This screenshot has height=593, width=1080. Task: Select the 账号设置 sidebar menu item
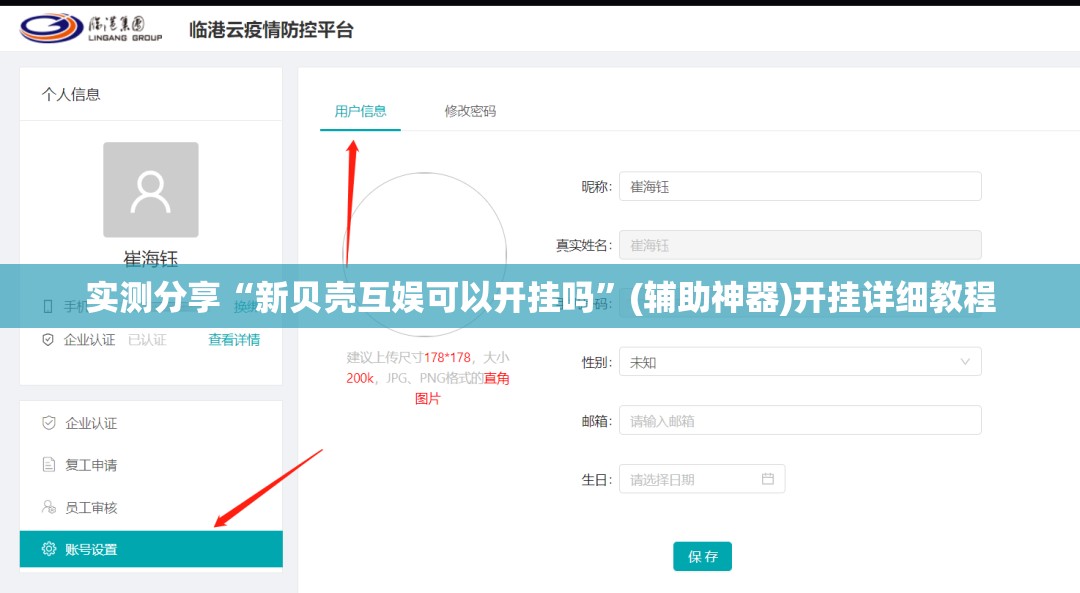tap(151, 549)
